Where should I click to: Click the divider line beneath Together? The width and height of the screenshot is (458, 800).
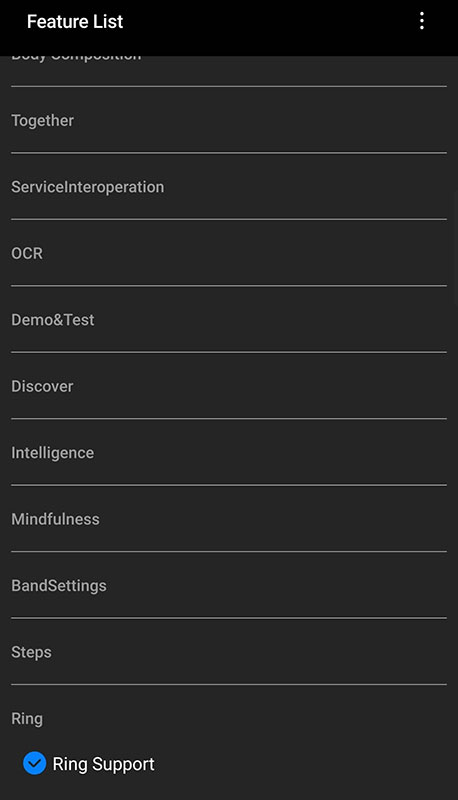(x=229, y=153)
